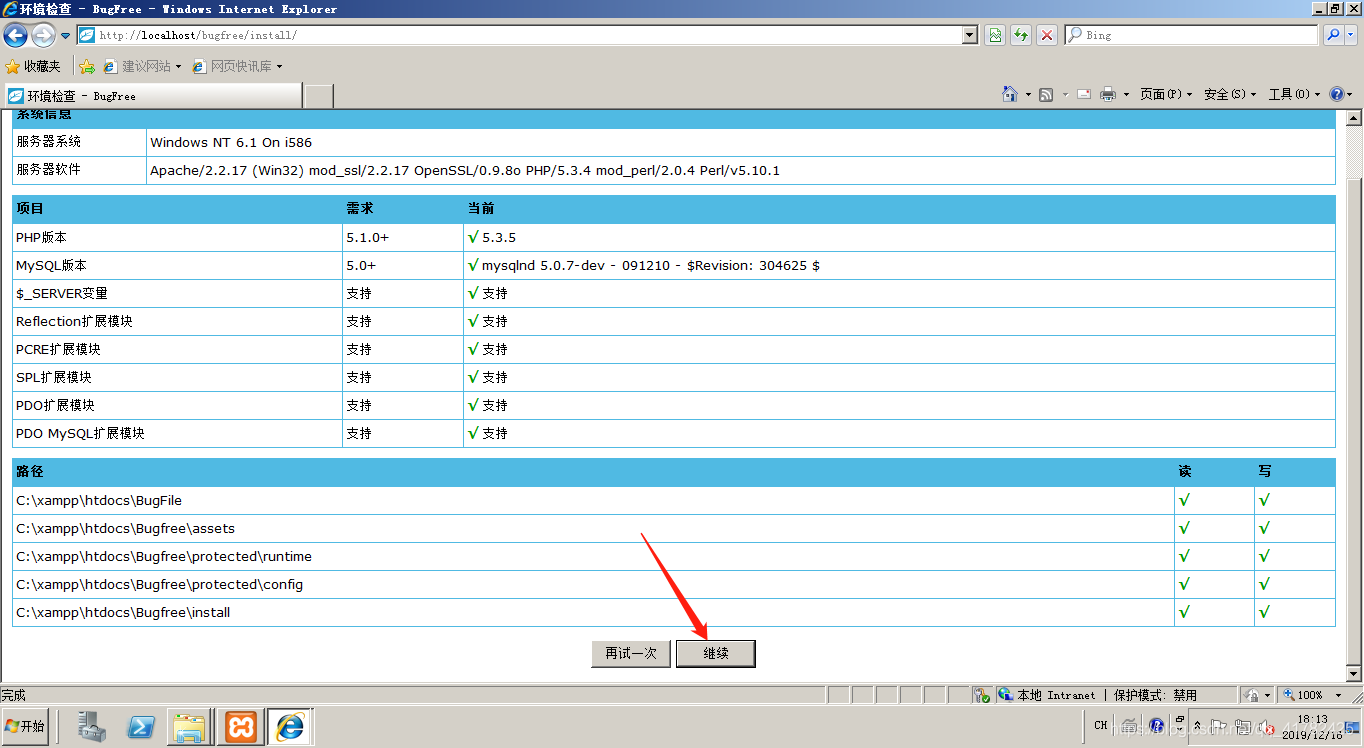The width and height of the screenshot is (1364, 748).
Task: Click the 继续 continue button
Action: point(716,653)
